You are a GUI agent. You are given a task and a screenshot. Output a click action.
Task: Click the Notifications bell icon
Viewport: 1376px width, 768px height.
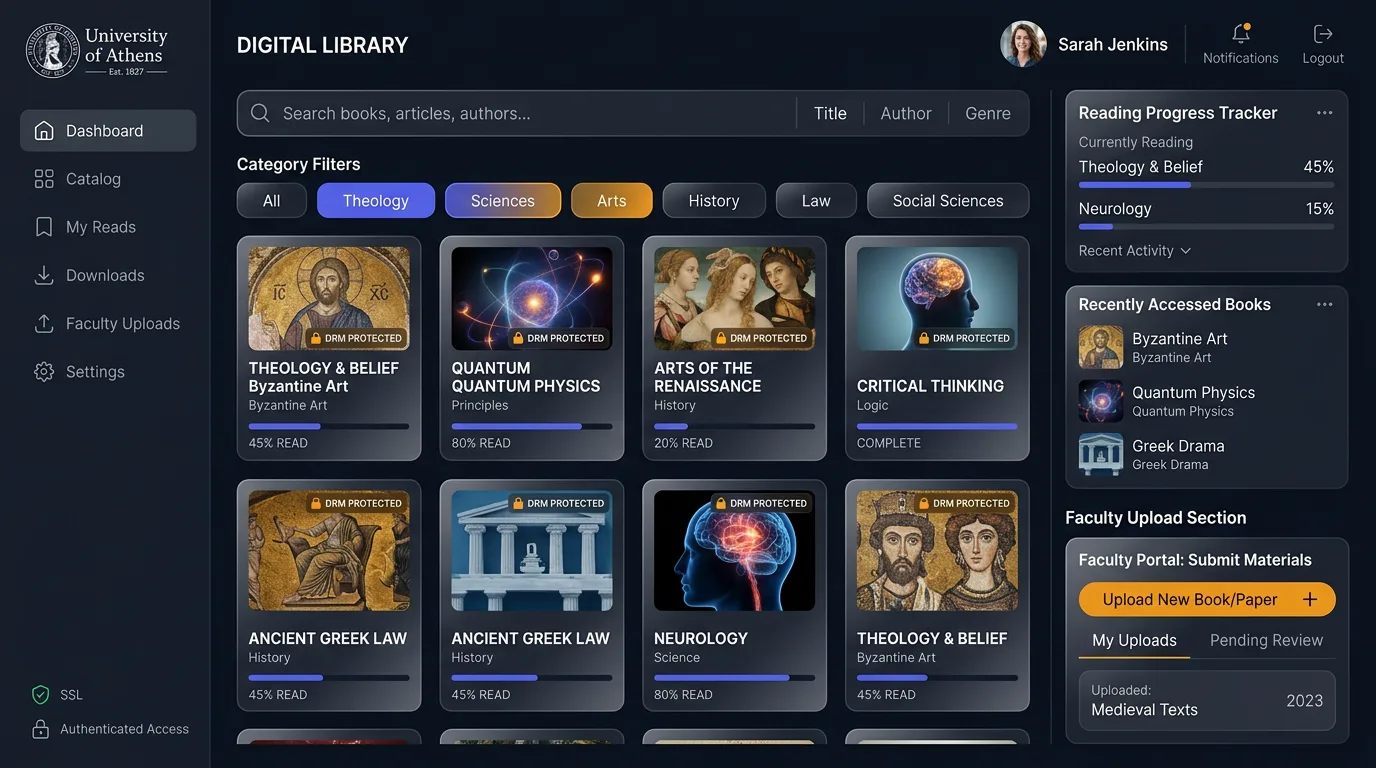pyautogui.click(x=1240, y=35)
